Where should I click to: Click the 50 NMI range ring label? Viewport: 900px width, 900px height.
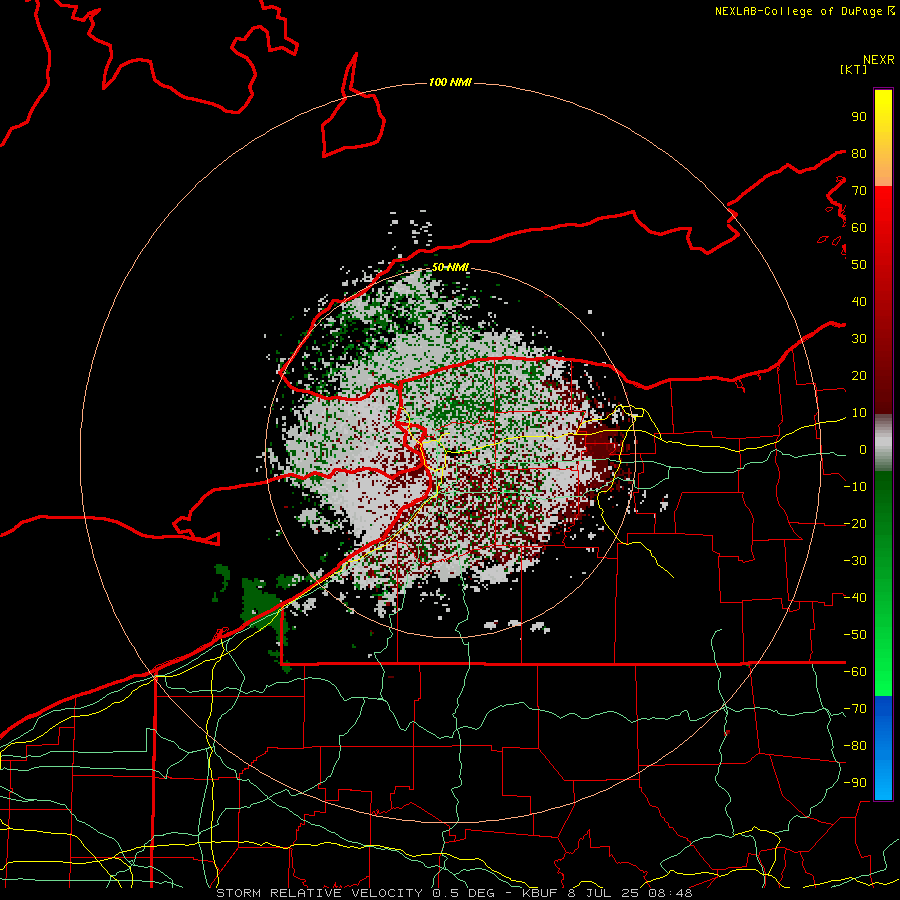tap(451, 267)
